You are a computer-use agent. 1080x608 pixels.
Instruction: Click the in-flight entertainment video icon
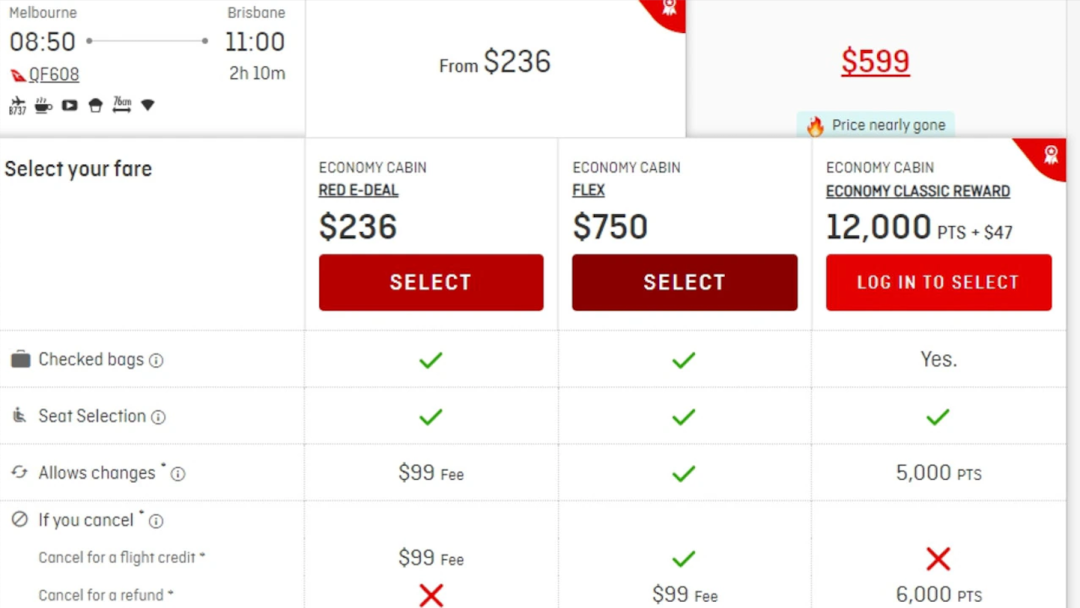point(70,105)
